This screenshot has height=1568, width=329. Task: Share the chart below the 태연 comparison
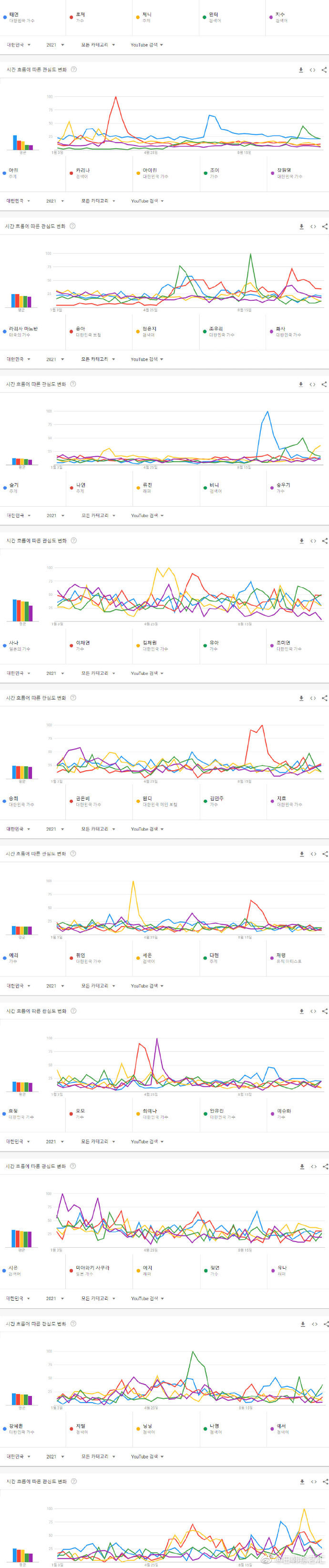324,70
